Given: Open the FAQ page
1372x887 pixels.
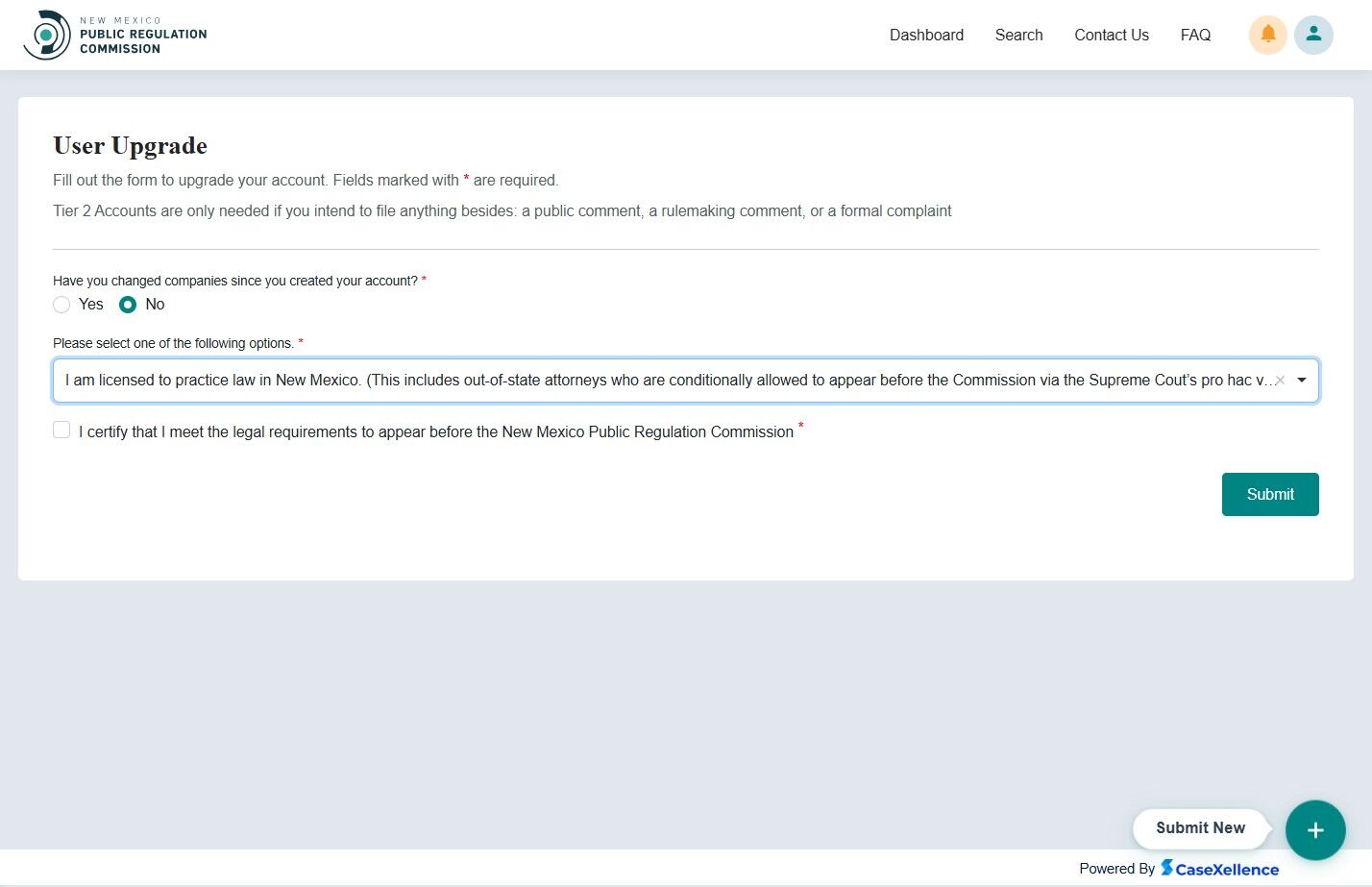Looking at the screenshot, I should pos(1194,35).
